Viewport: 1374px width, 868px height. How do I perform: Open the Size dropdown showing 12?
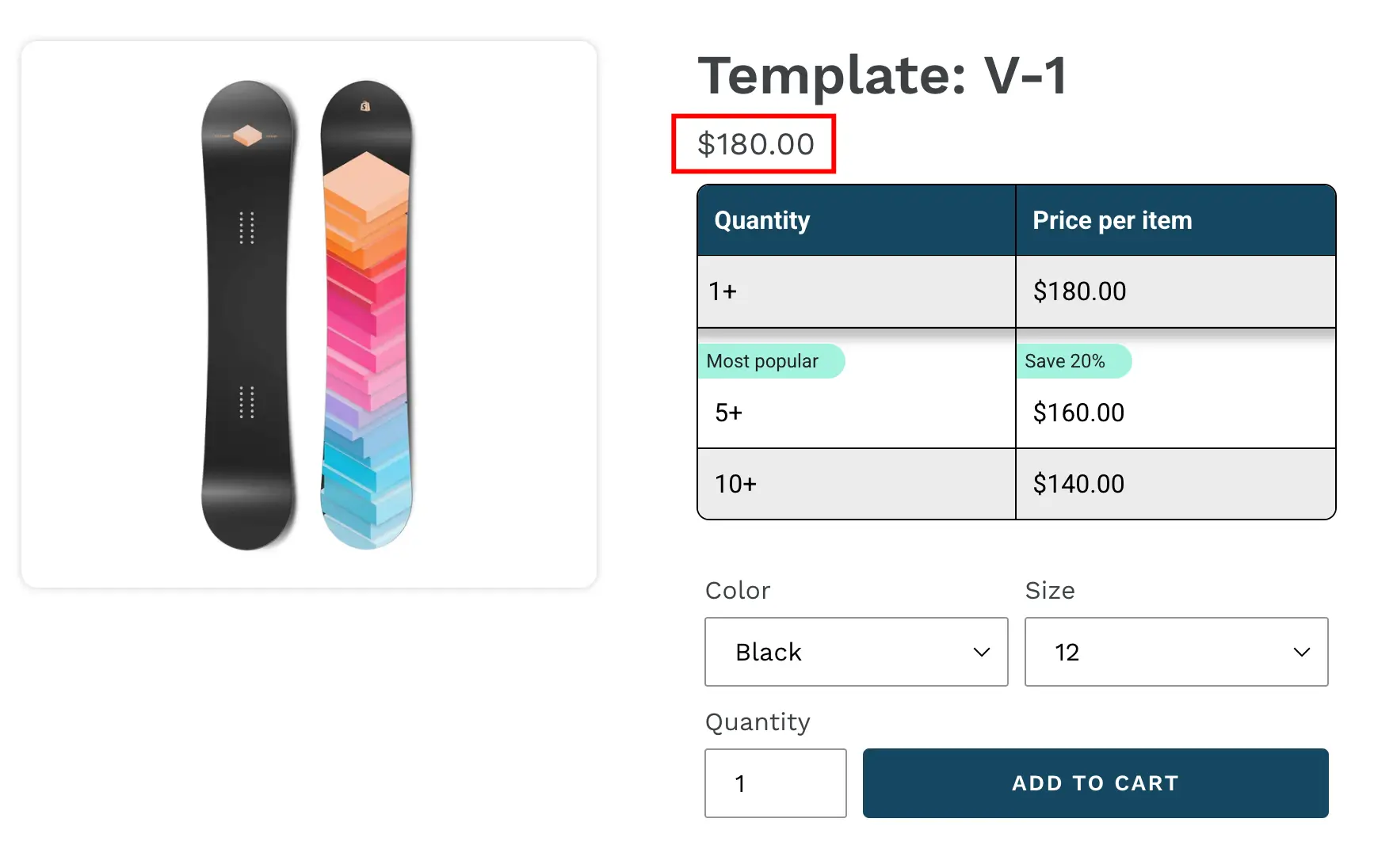[x=1176, y=652]
